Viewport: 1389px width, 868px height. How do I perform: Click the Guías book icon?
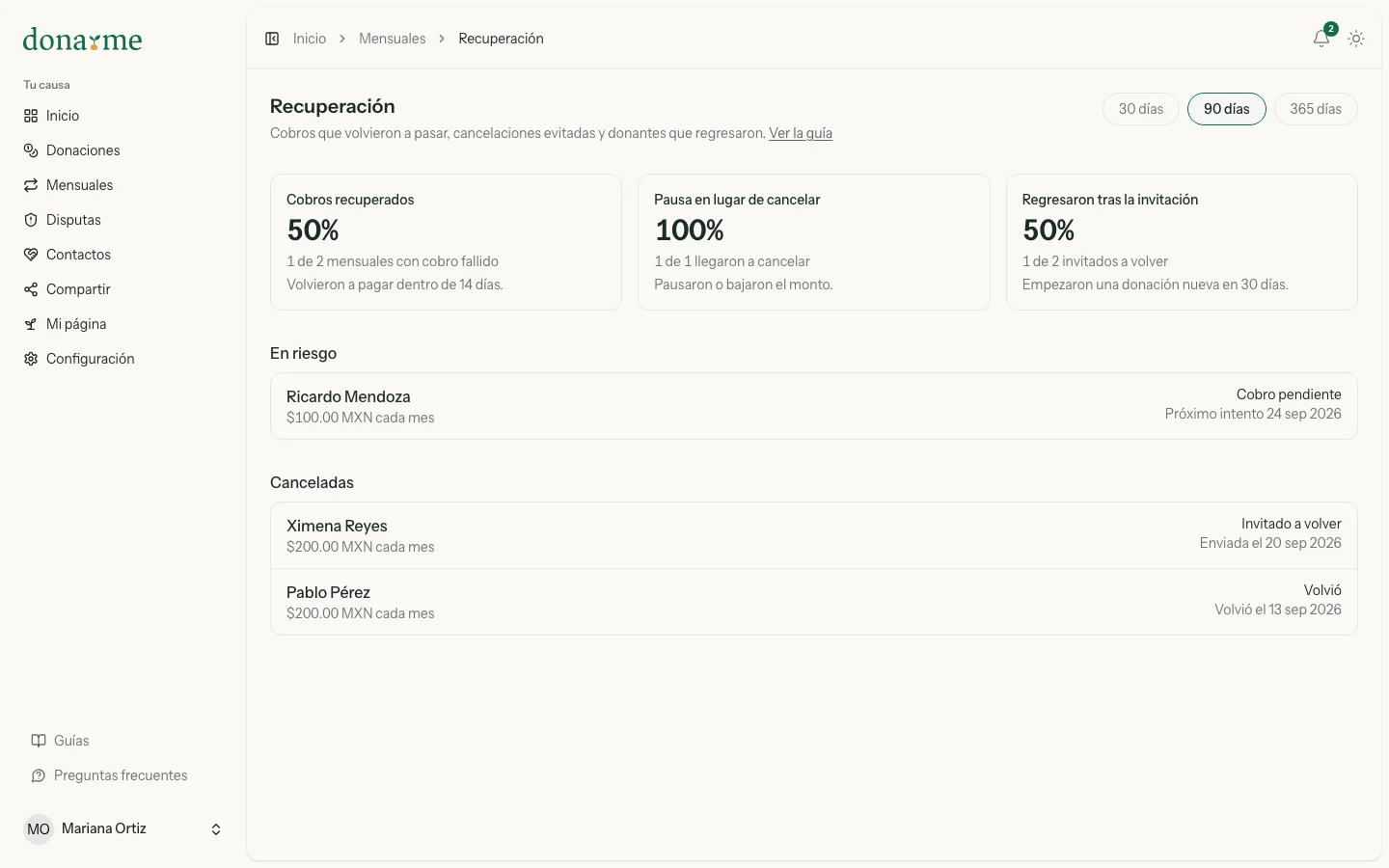click(39, 741)
